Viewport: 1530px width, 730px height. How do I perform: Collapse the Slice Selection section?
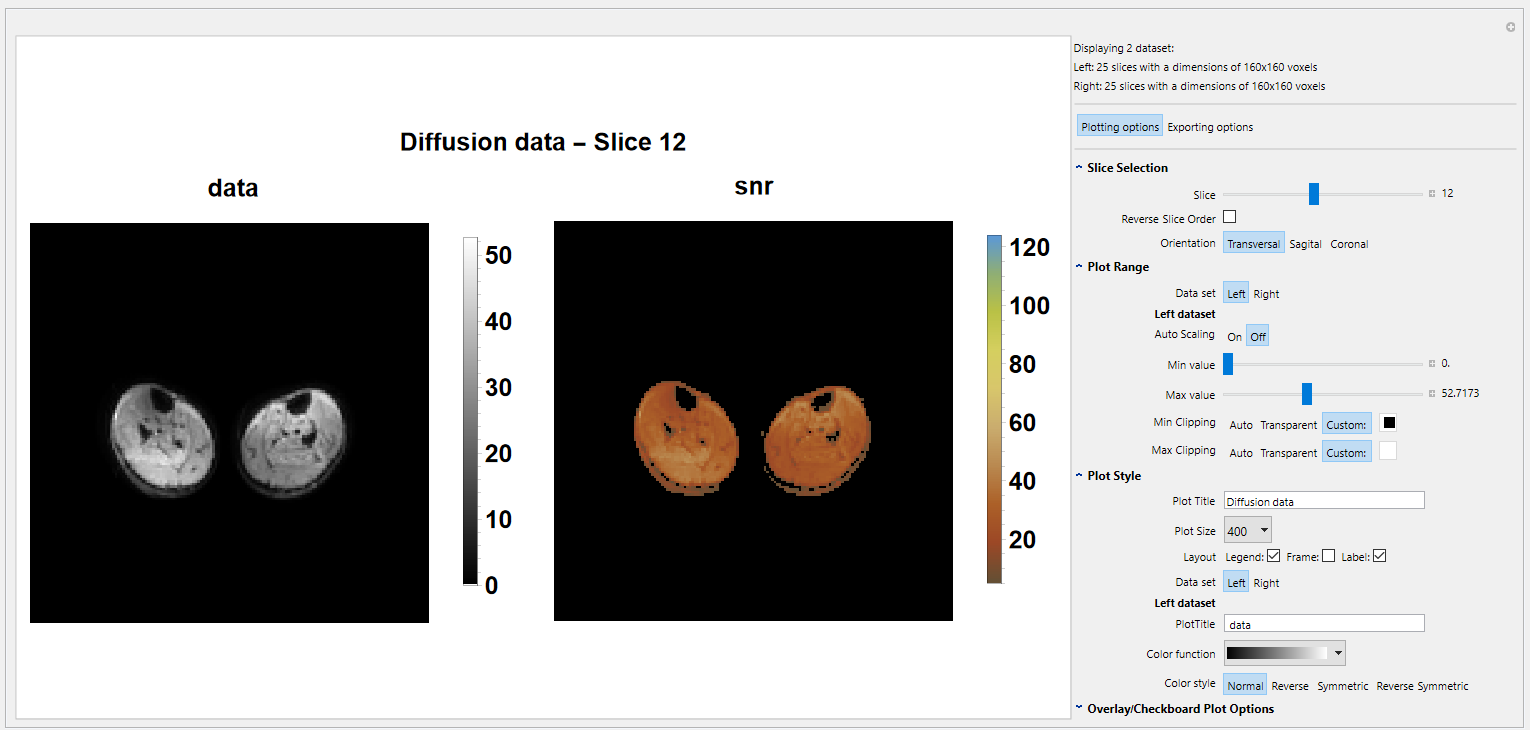coord(1080,168)
